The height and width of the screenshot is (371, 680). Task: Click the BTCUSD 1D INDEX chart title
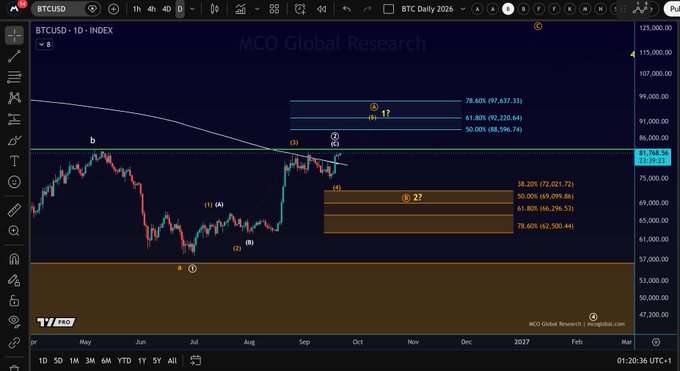[74, 30]
